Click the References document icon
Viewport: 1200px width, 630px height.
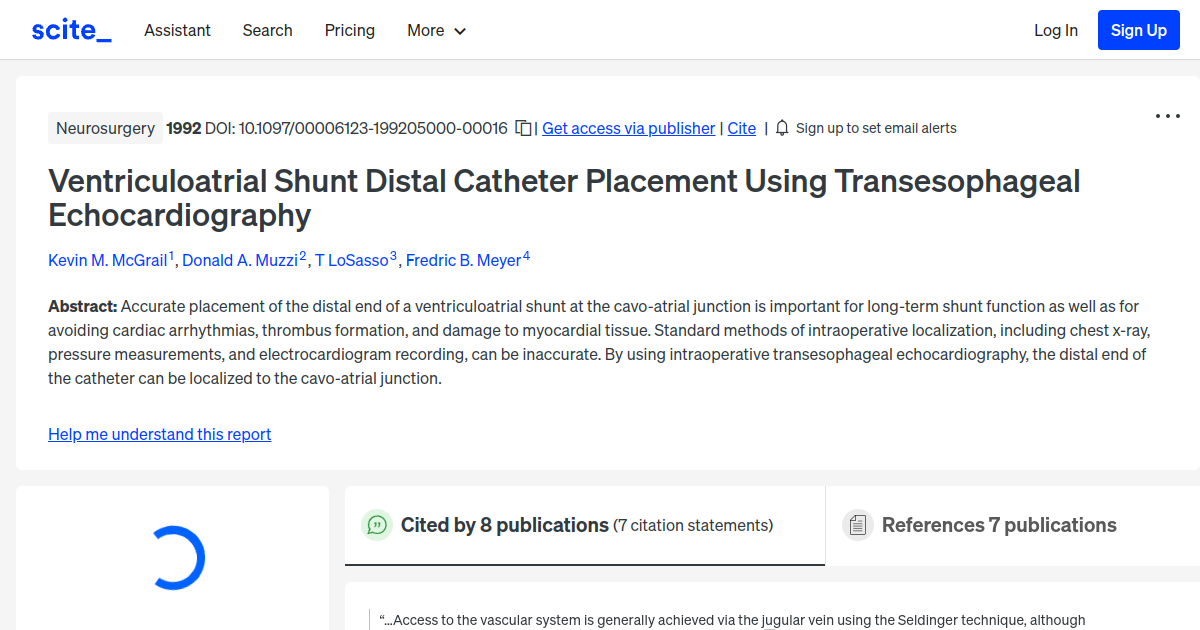point(857,525)
